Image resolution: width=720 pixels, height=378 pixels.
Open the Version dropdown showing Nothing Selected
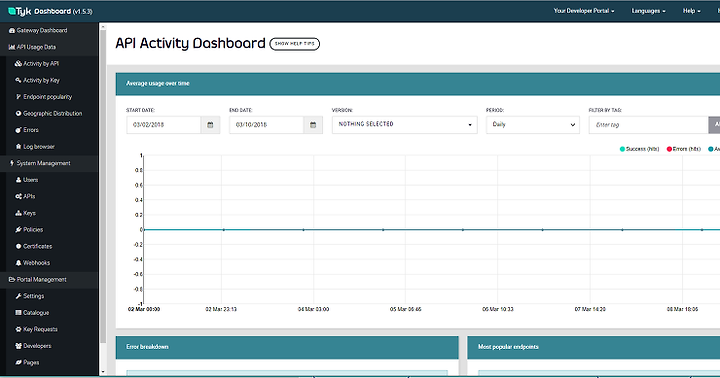(x=405, y=125)
